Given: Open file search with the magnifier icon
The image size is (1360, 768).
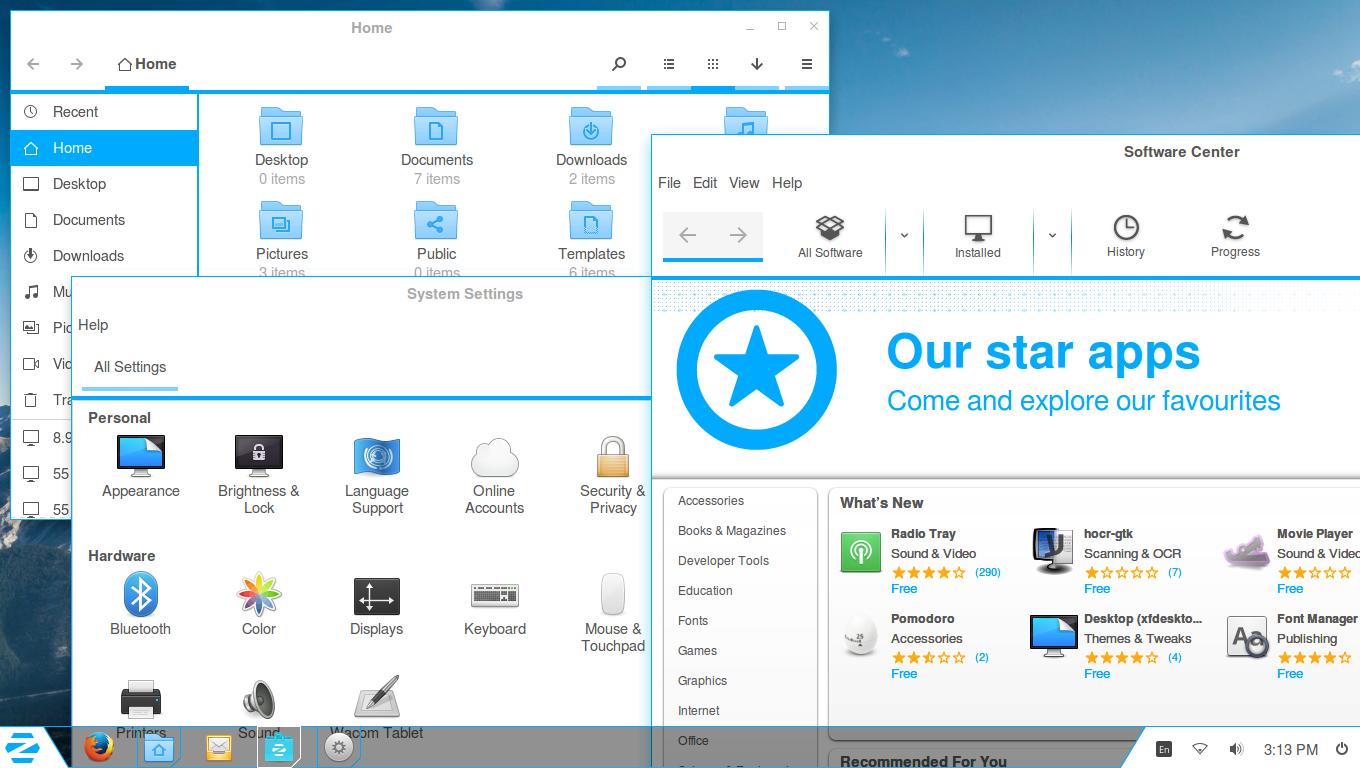Looking at the screenshot, I should [x=619, y=63].
